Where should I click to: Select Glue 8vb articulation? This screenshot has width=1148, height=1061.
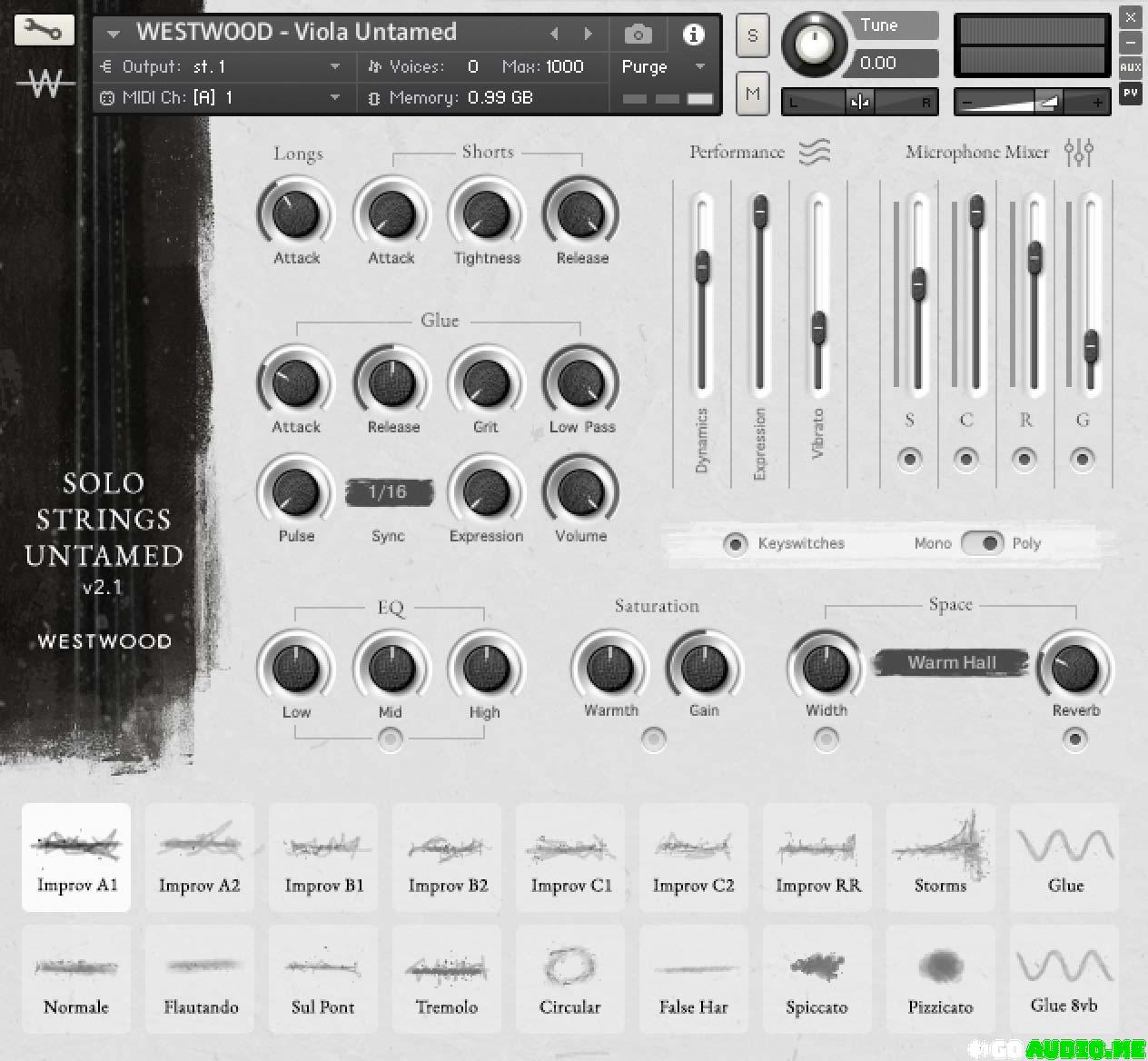(1064, 978)
